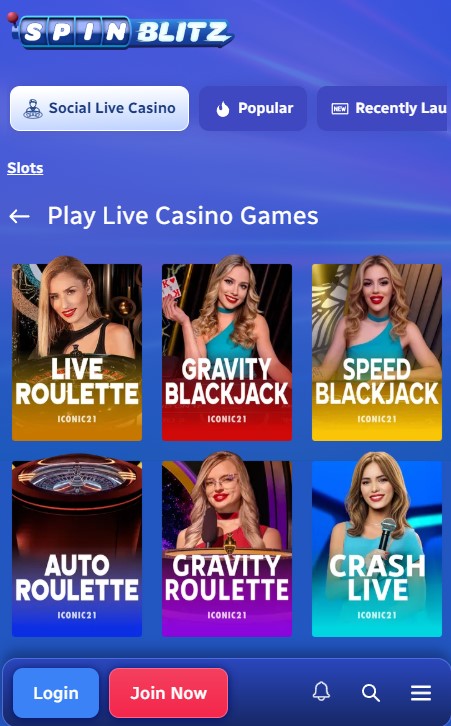Click the Join Now button
This screenshot has height=726, width=451.
pyautogui.click(x=169, y=693)
